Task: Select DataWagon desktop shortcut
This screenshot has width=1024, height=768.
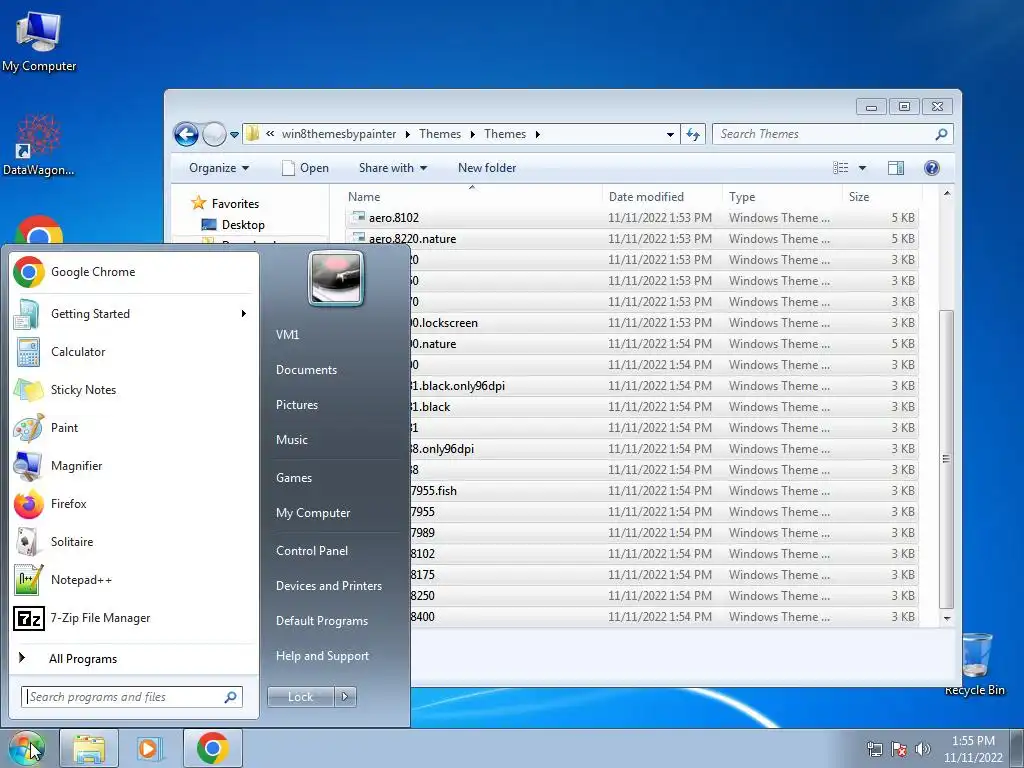Action: [x=39, y=145]
